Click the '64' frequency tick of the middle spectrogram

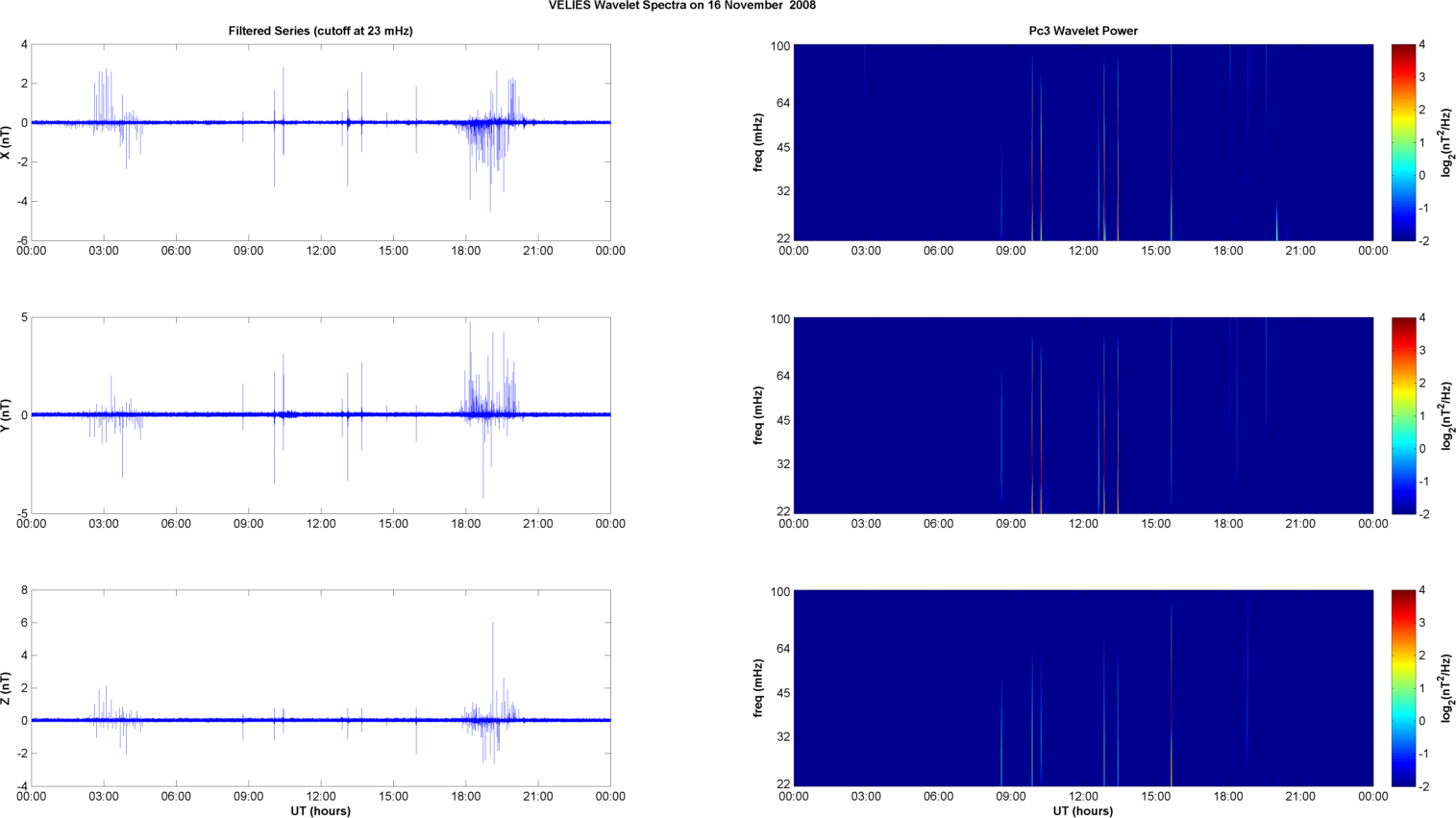pyautogui.click(x=783, y=376)
